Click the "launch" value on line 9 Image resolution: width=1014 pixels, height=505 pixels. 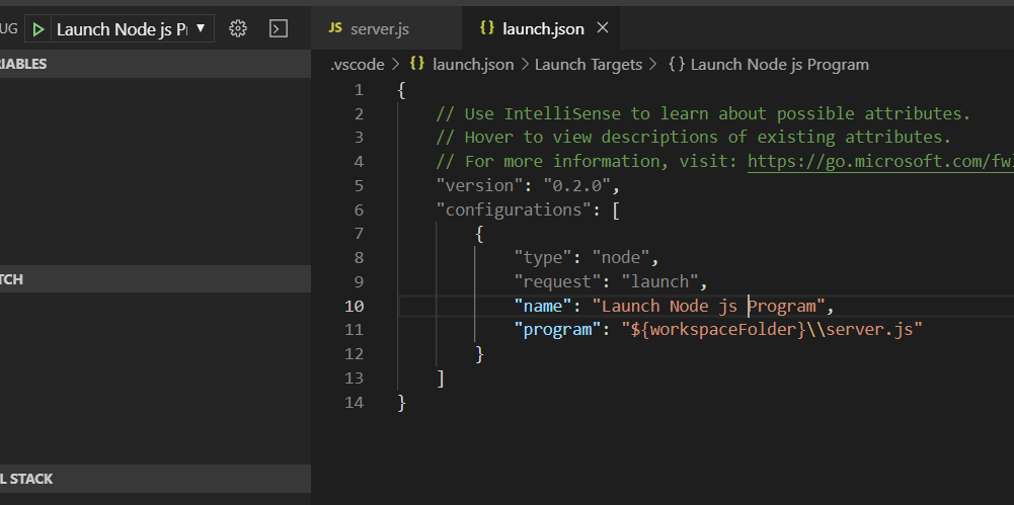point(660,282)
